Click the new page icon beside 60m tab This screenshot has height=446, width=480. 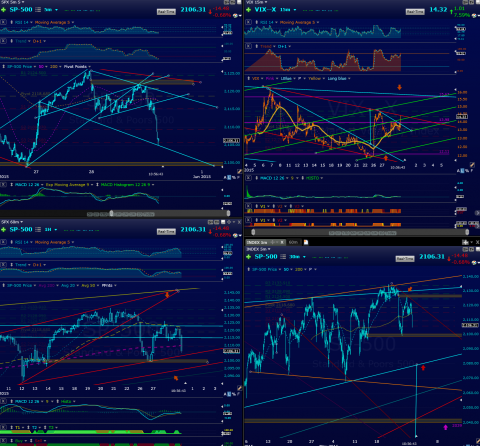tap(306, 242)
